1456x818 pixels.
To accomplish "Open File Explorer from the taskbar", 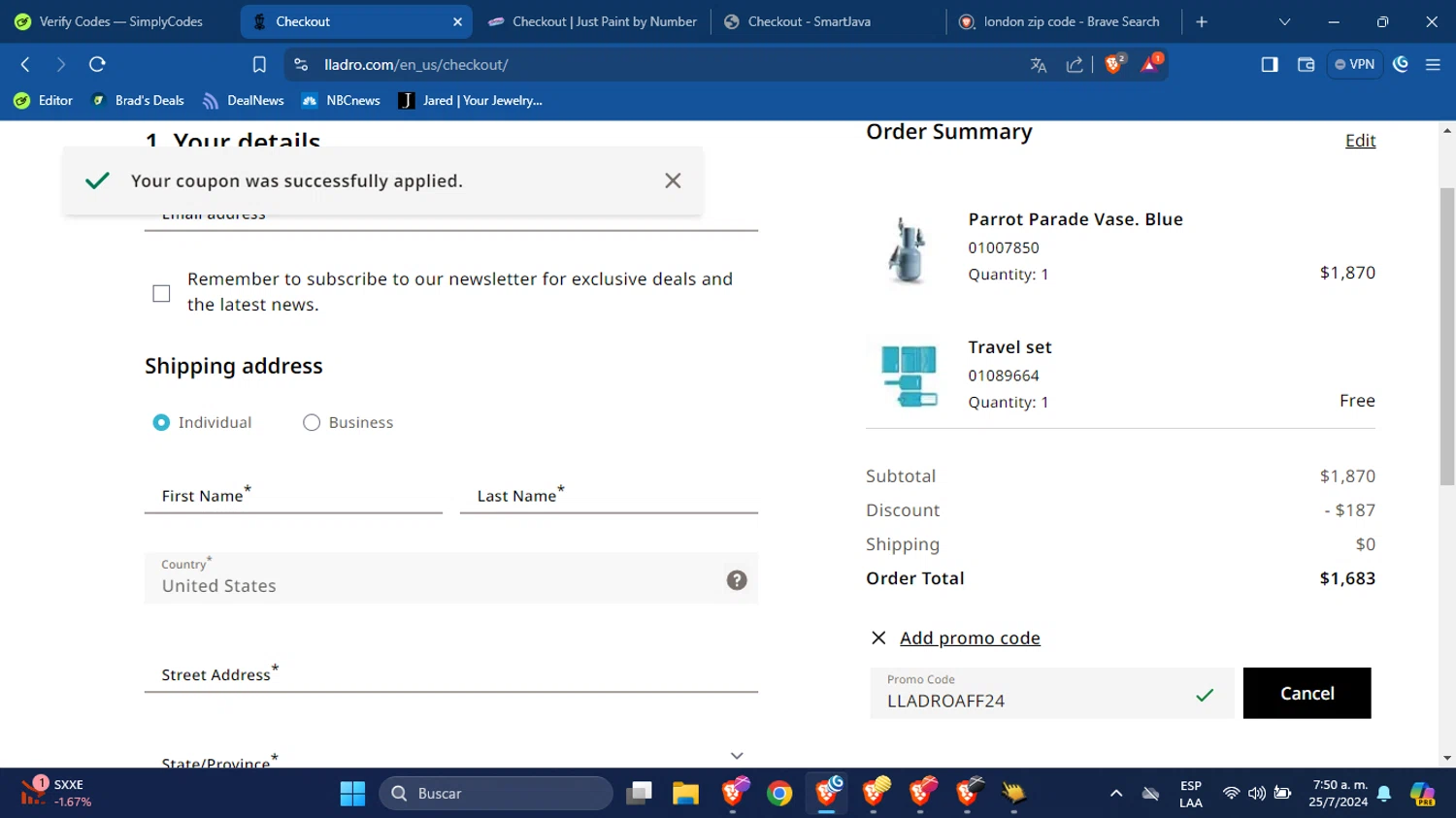I will pyautogui.click(x=685, y=794).
